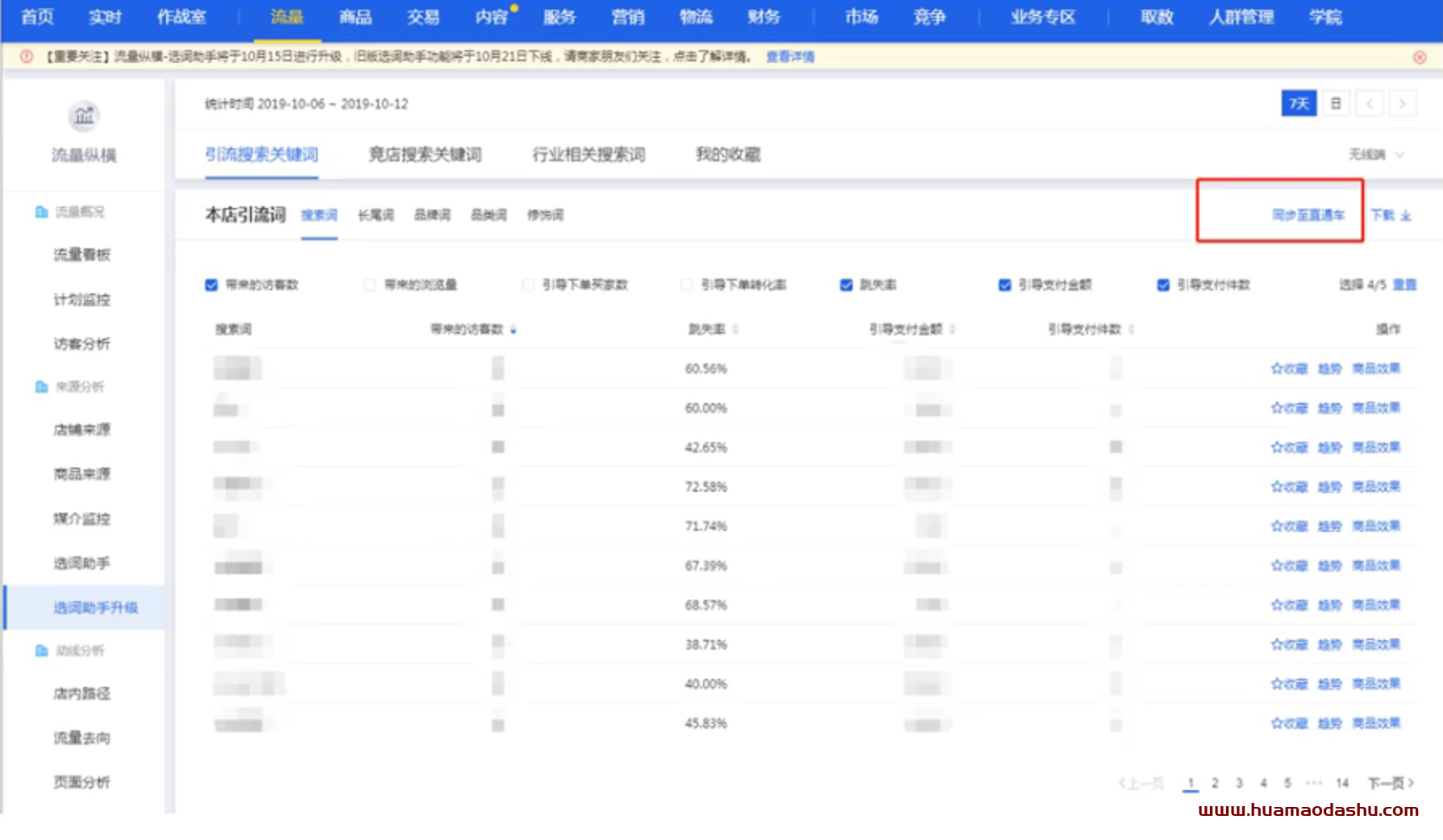This screenshot has height=840, width=1443.
Task: Click 查看详情 in the notice banner
Action: pos(790,56)
